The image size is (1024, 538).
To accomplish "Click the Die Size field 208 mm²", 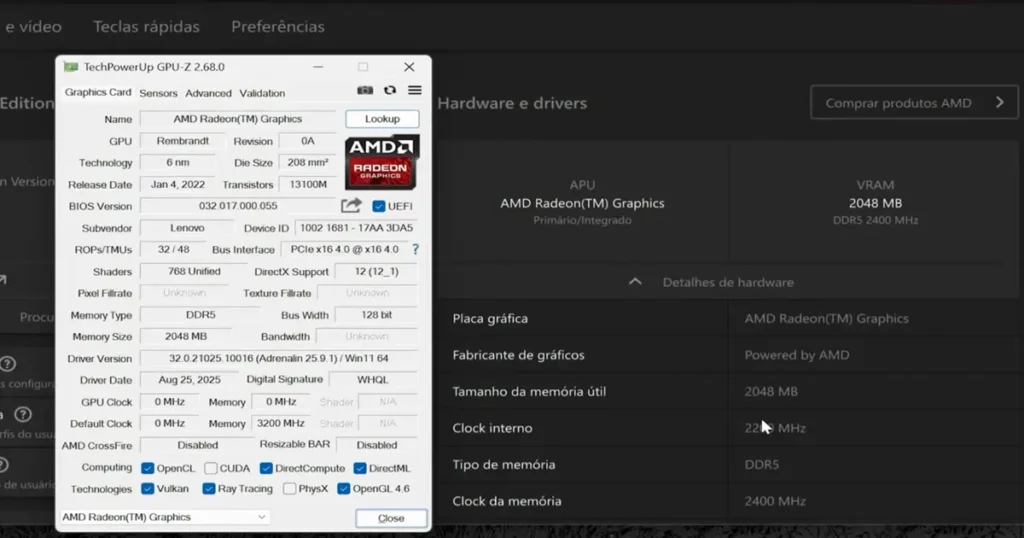I will tap(308, 163).
